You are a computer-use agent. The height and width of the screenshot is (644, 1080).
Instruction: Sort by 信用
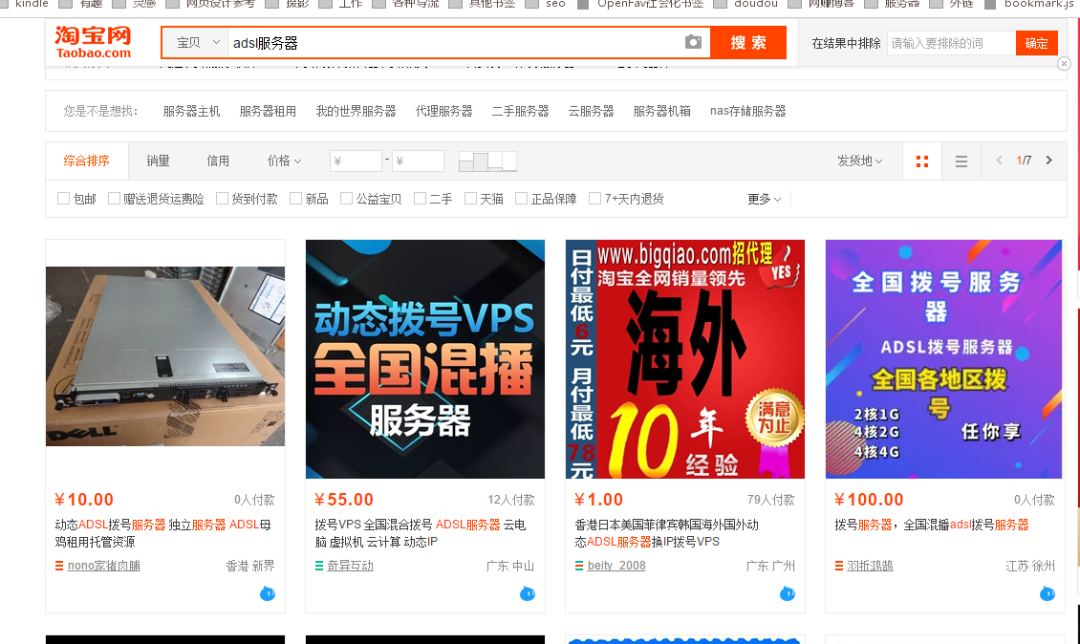click(218, 160)
